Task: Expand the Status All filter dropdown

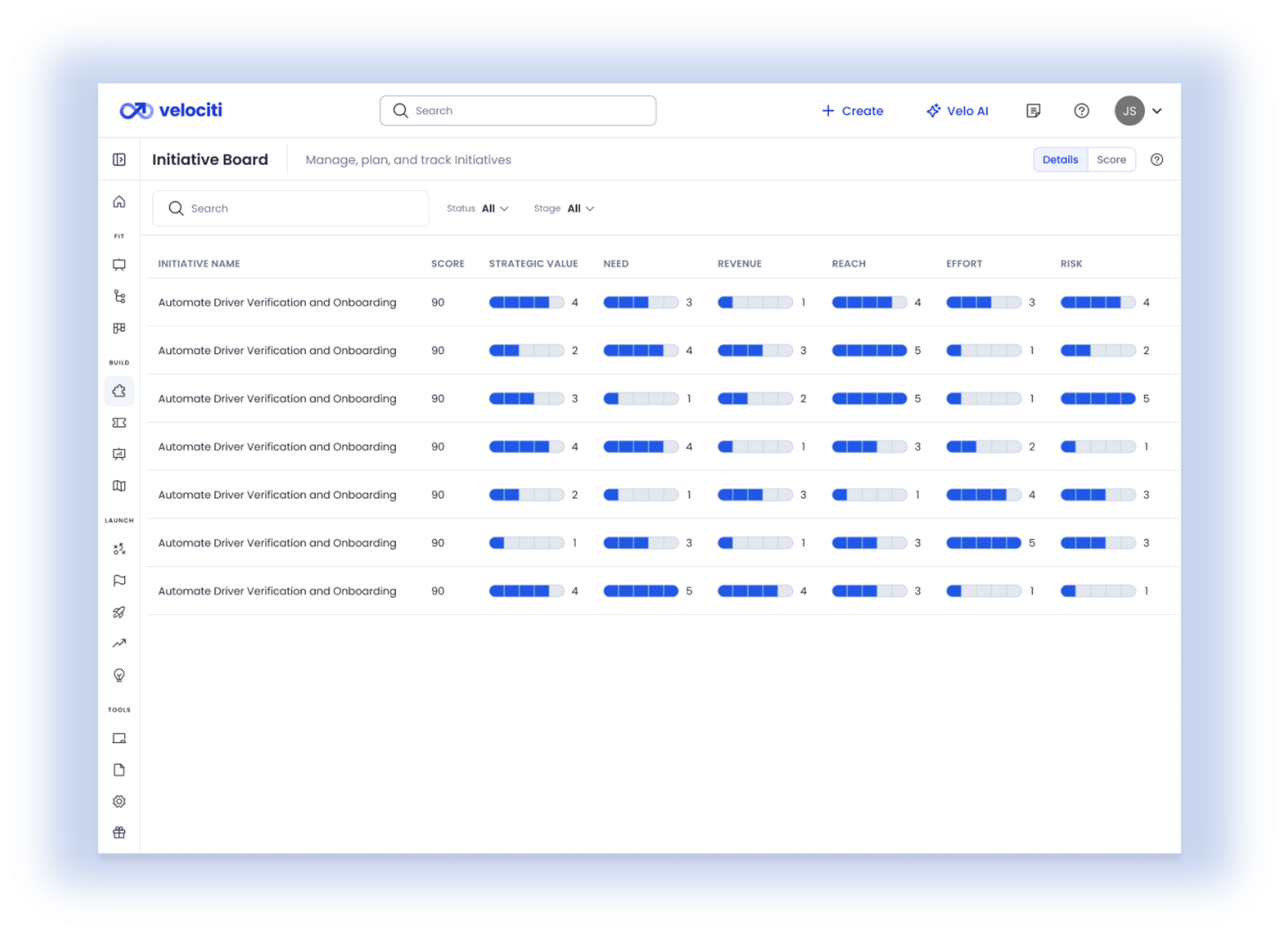Action: point(494,208)
